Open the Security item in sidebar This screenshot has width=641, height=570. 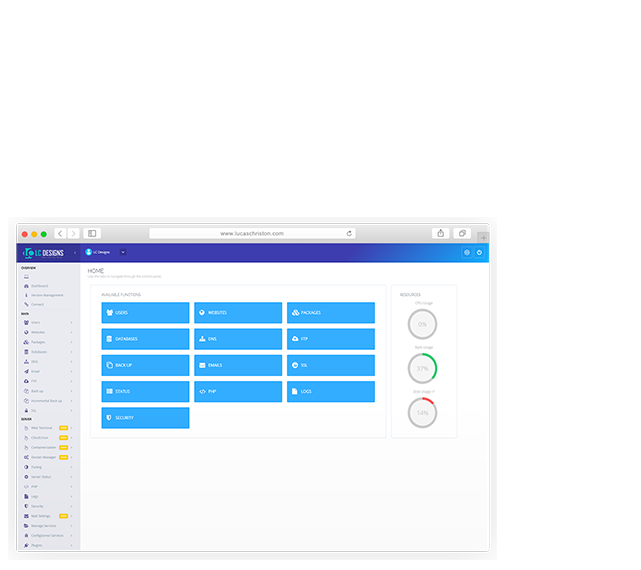pos(38,506)
